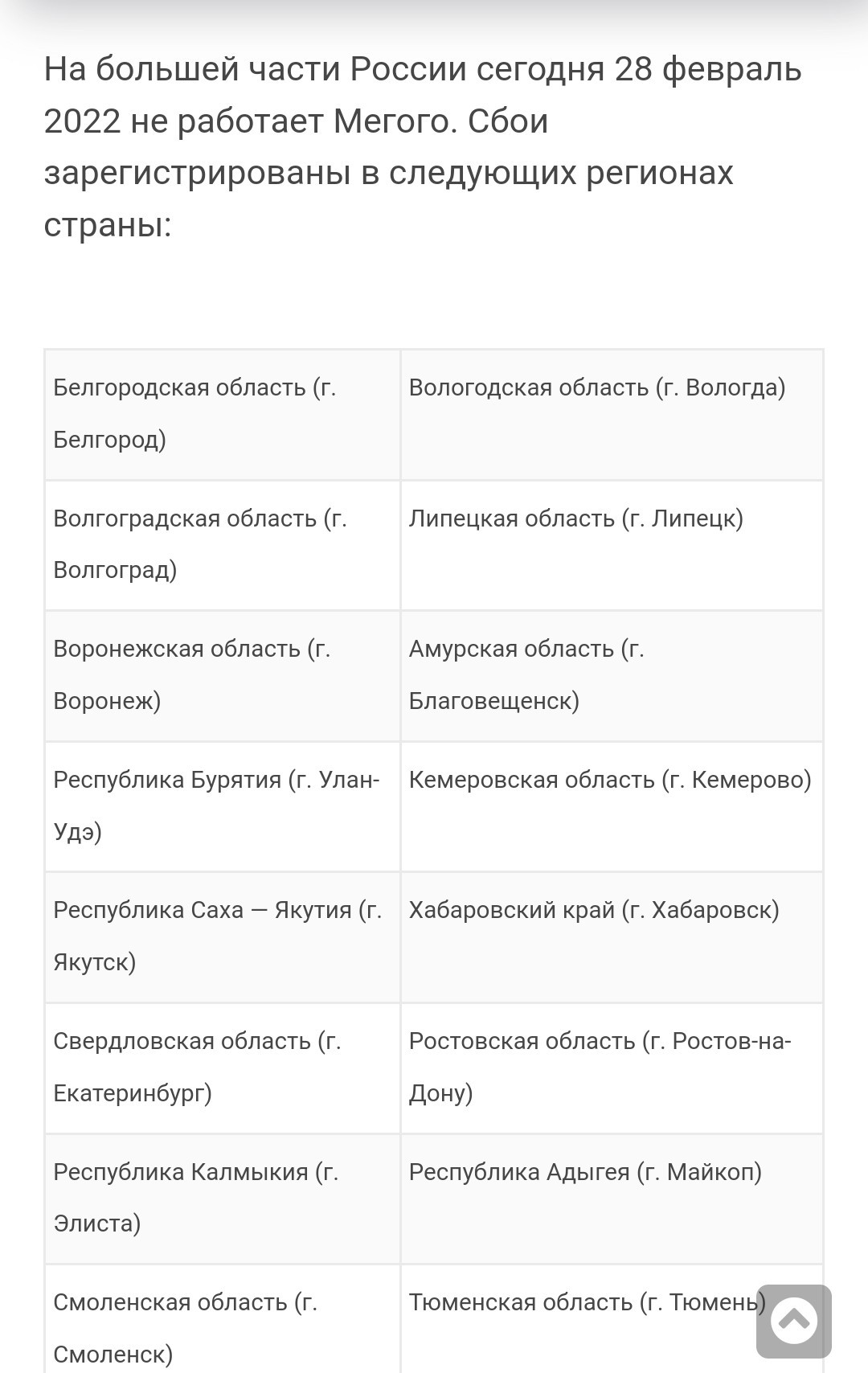The width and height of the screenshot is (868, 1373).
Task: Tap the Липецкая область (г. Липецк) cell
Action: coord(612,546)
